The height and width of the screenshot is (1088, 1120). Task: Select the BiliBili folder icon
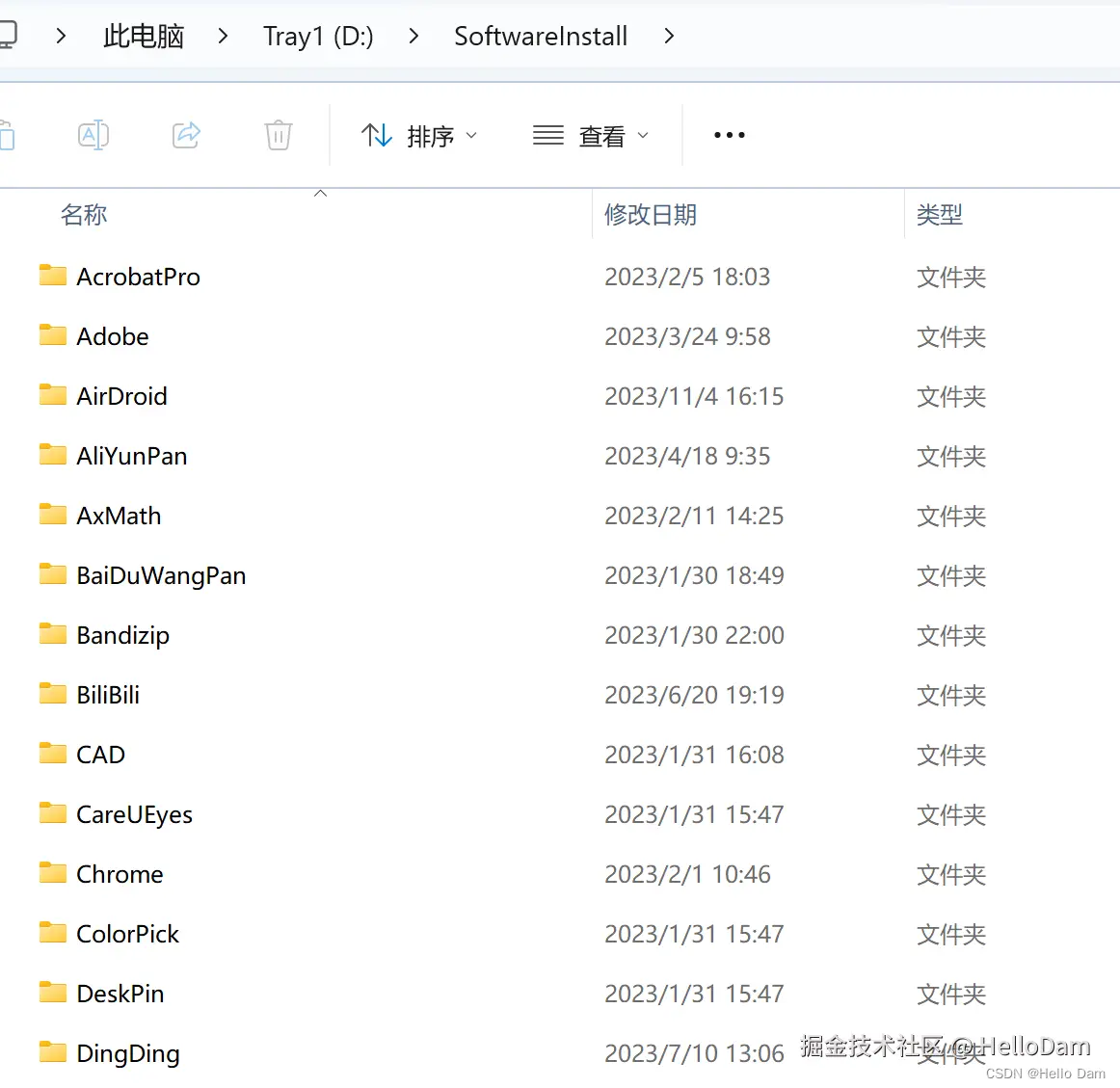pyautogui.click(x=53, y=693)
